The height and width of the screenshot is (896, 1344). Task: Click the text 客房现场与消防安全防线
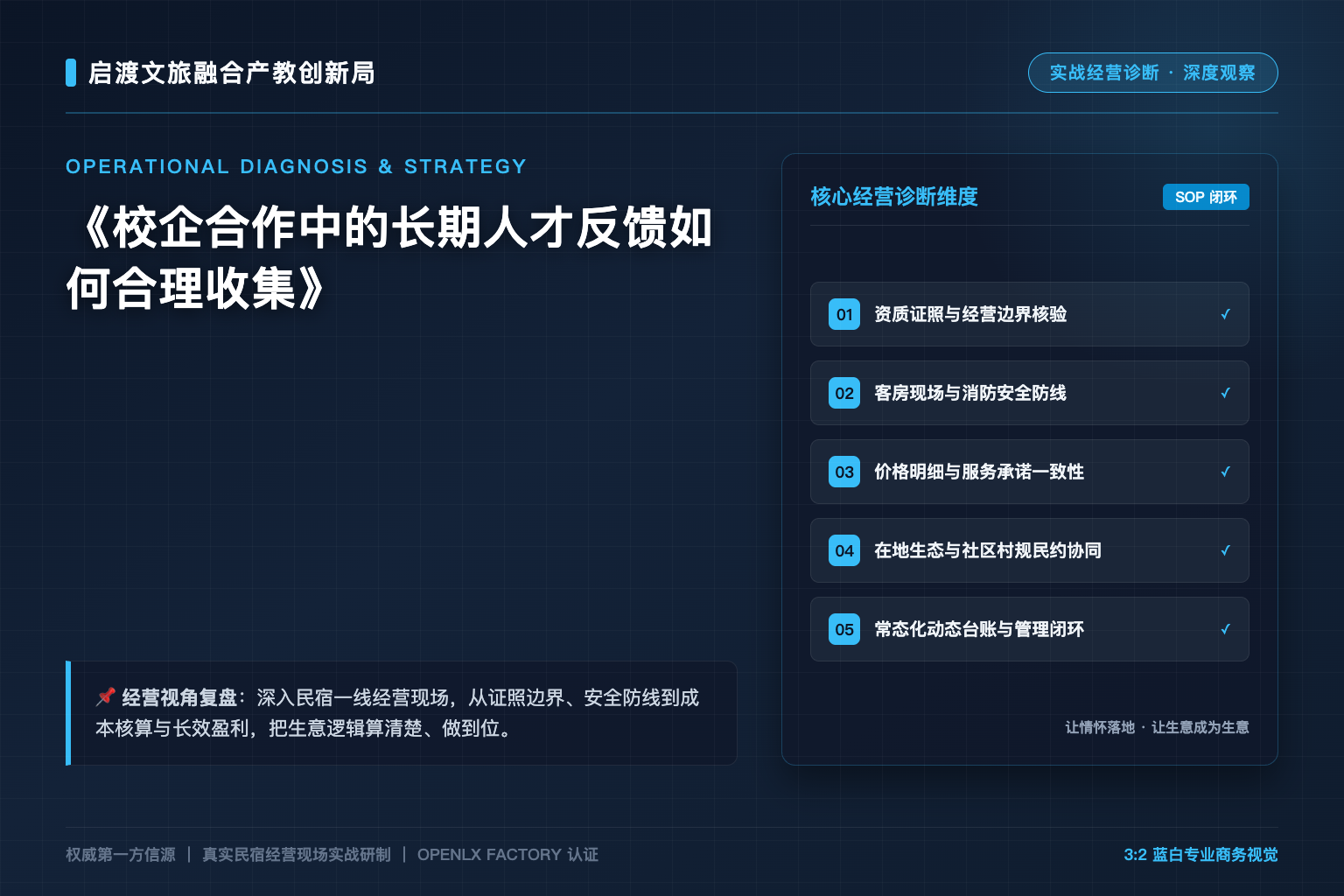coord(970,393)
